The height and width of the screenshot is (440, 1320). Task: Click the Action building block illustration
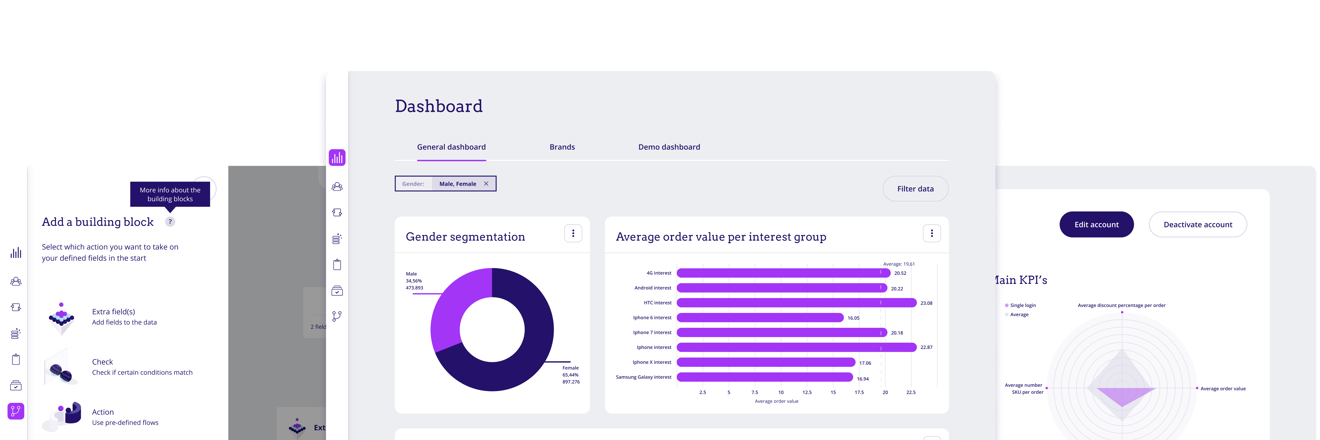(62, 416)
